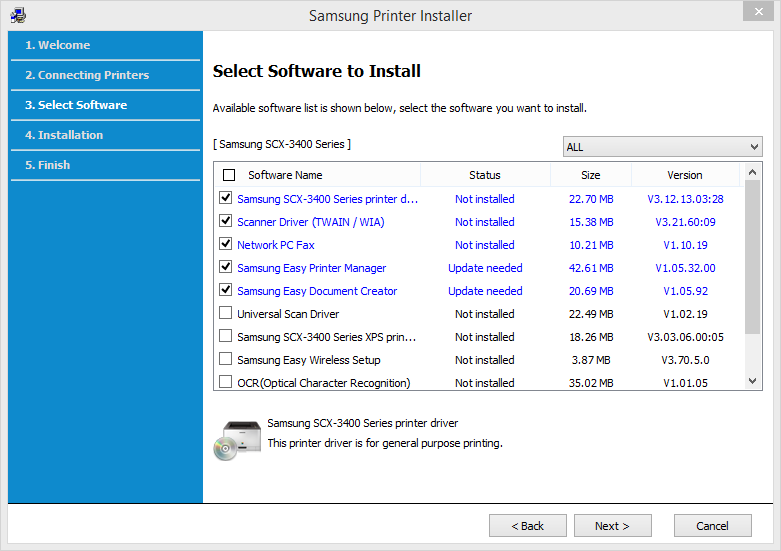Click the installer app icon in title bar
This screenshot has height=551, width=781.
(x=18, y=15)
